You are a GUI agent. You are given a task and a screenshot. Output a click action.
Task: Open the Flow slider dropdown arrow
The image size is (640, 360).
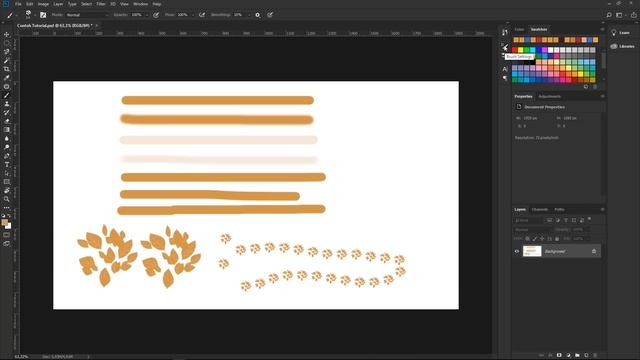[x=192, y=15]
